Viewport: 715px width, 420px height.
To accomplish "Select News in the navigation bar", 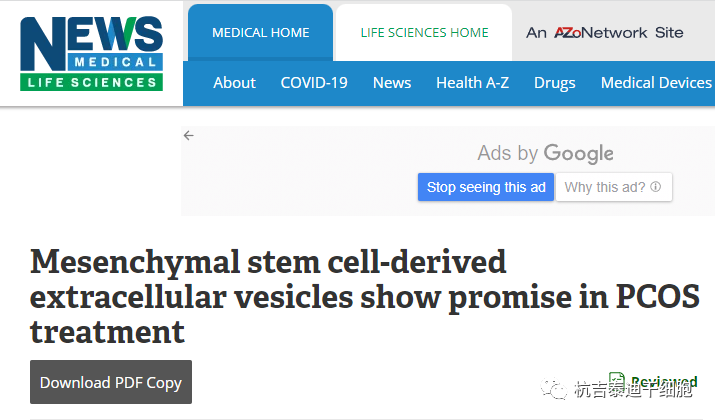I will (x=392, y=83).
